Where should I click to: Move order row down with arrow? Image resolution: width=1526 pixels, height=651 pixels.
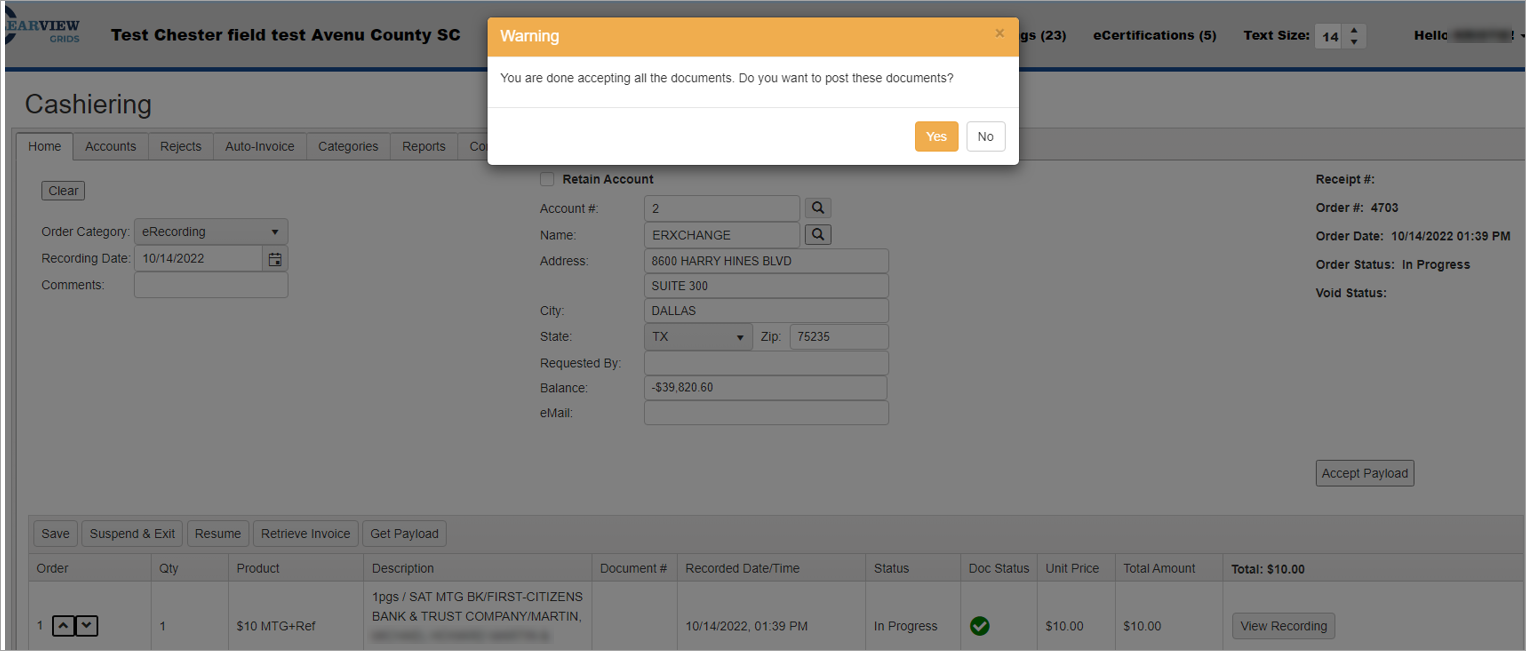click(x=88, y=626)
